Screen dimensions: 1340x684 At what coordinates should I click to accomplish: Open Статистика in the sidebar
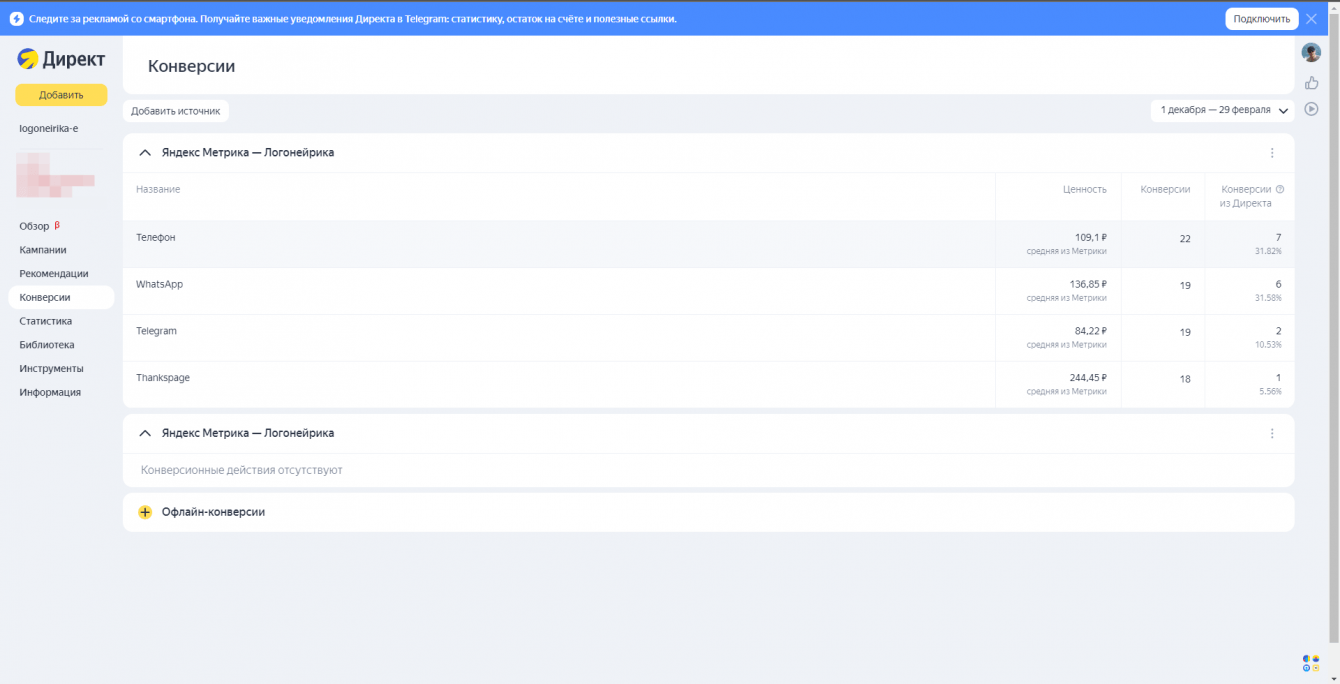(46, 321)
